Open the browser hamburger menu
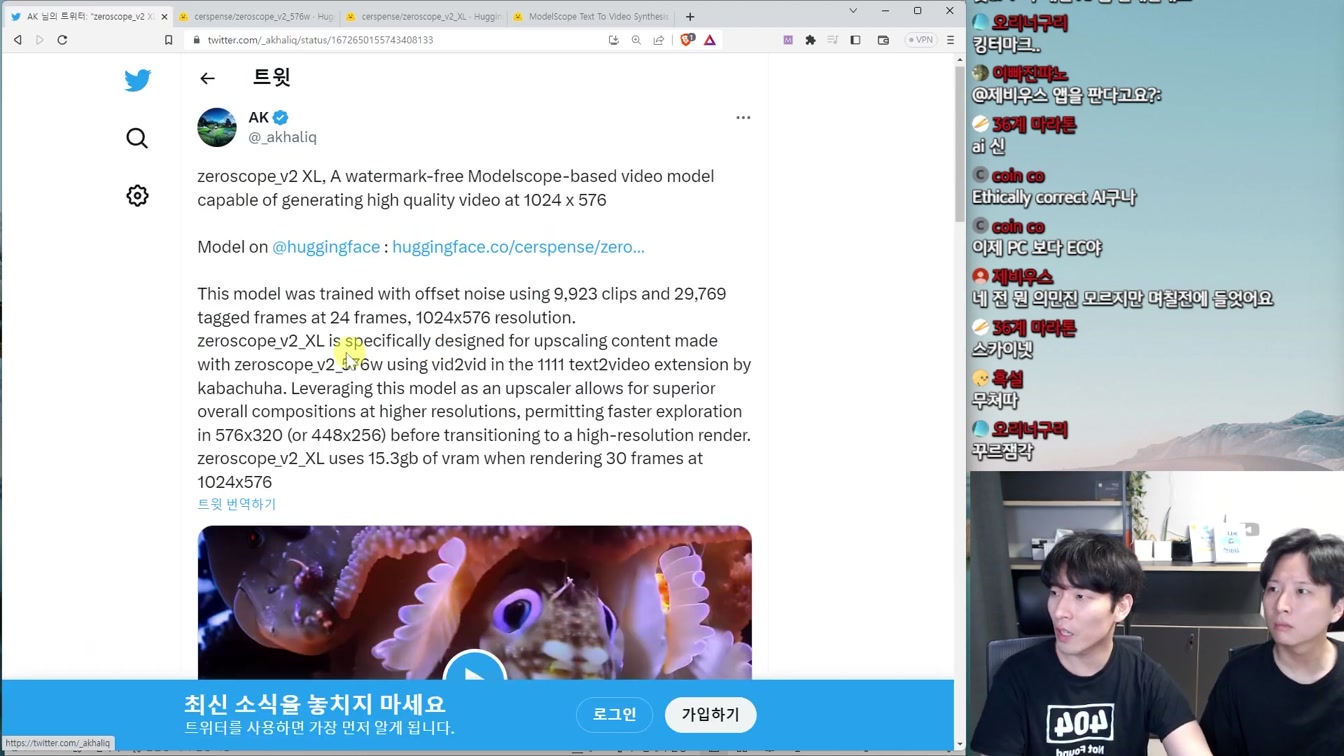 (950, 40)
